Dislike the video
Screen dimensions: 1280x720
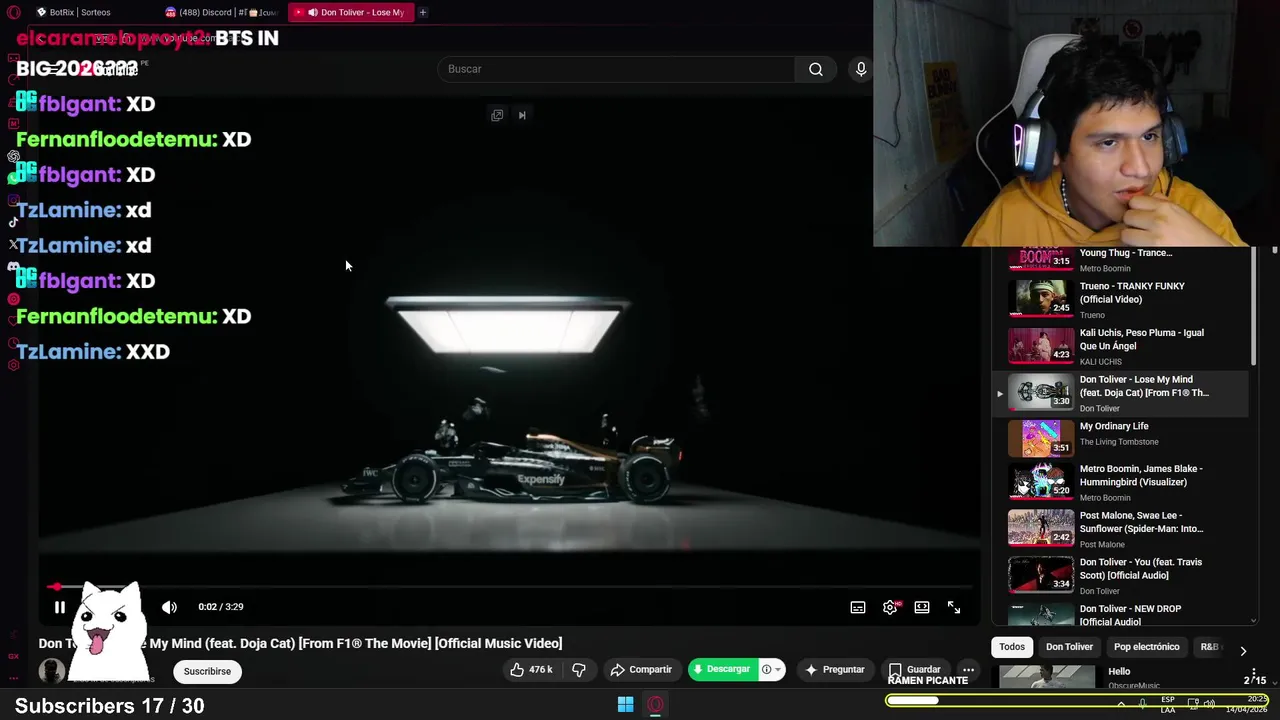point(579,670)
